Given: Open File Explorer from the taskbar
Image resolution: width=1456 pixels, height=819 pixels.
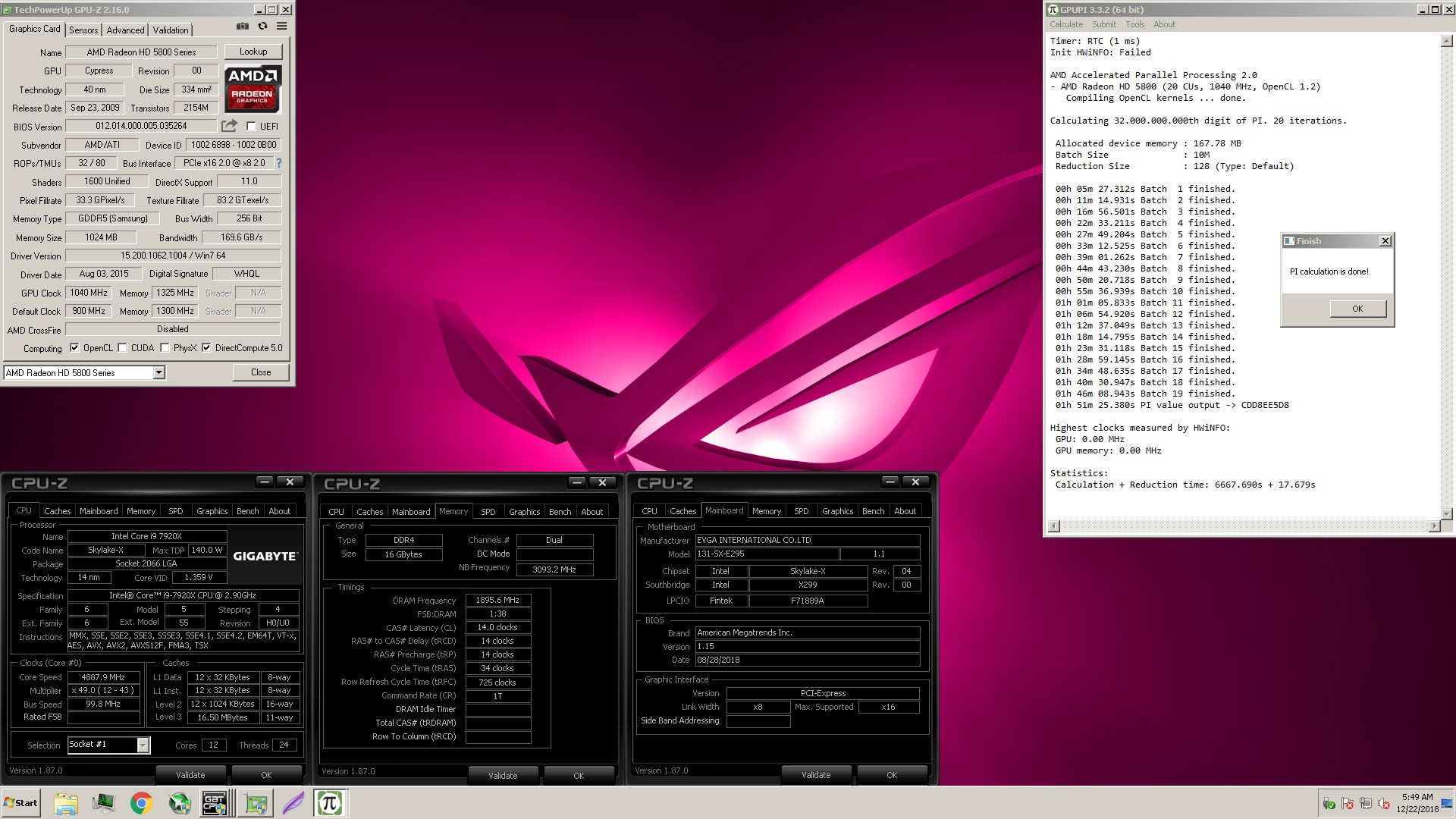Looking at the screenshot, I should coord(66,803).
